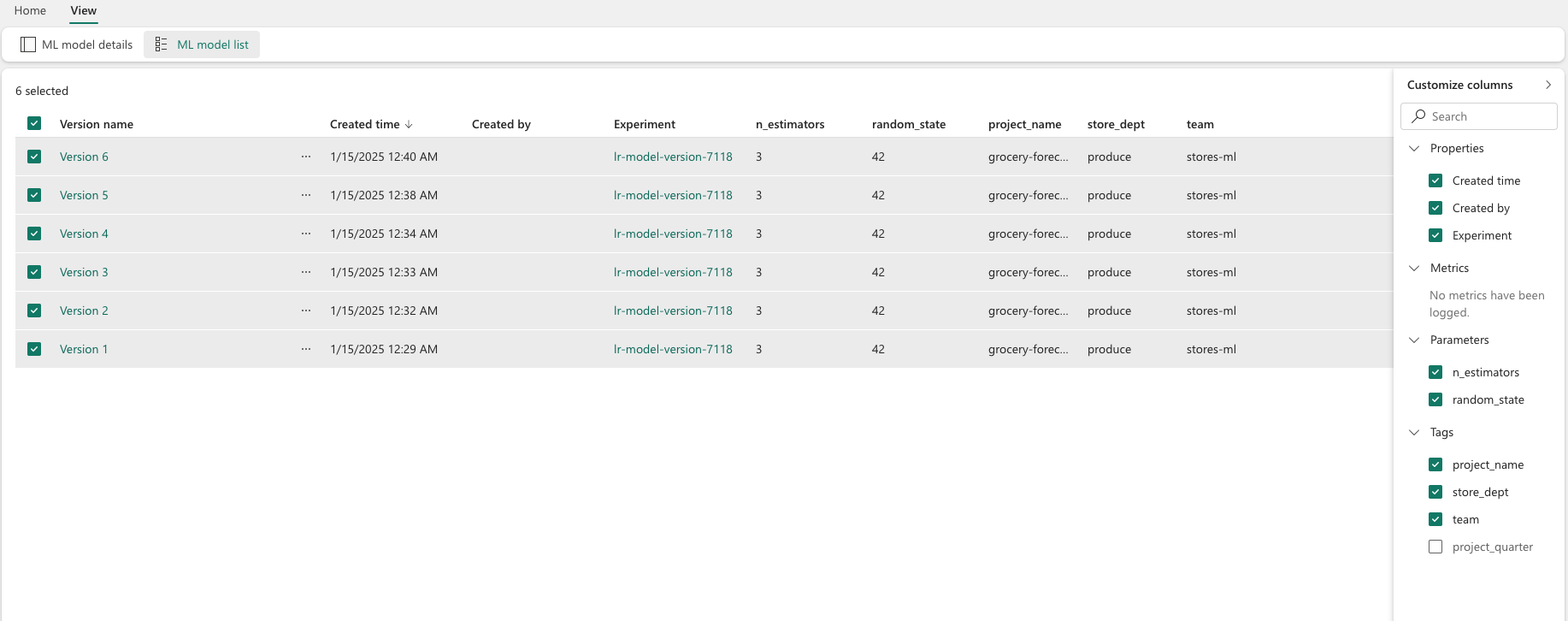Viewport: 1568px width, 621px height.
Task: Switch to ML model list view
Action: tap(202, 44)
